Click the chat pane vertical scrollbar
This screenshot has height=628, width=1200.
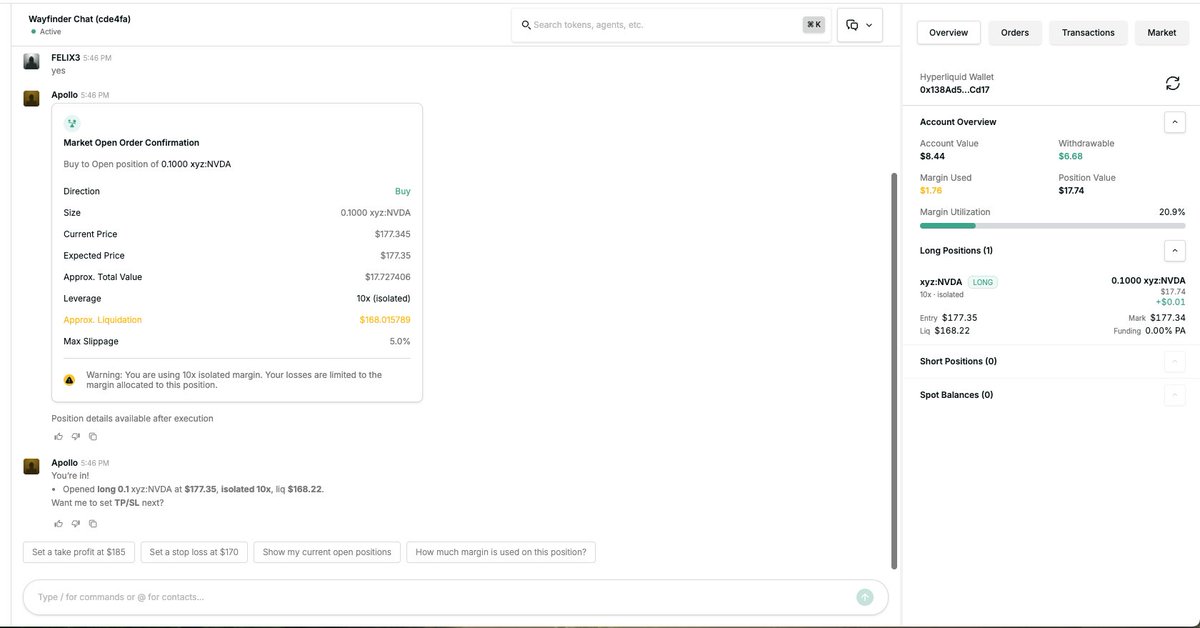point(893,370)
